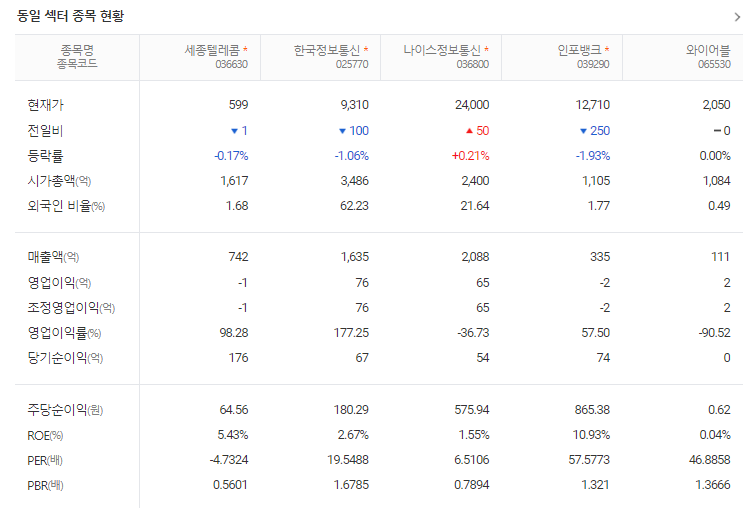The image size is (746, 508).
Task: Open 와이어블 stock link in header
Action: pos(708,50)
